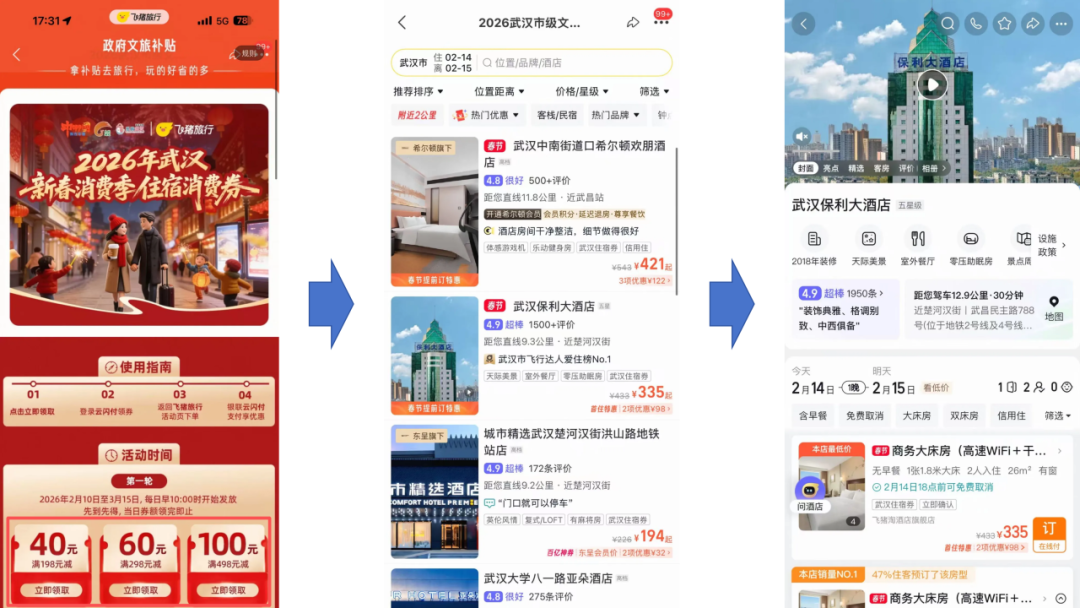The height and width of the screenshot is (608, 1080).
Task: Unmute the hotel video sound
Action: [x=802, y=136]
